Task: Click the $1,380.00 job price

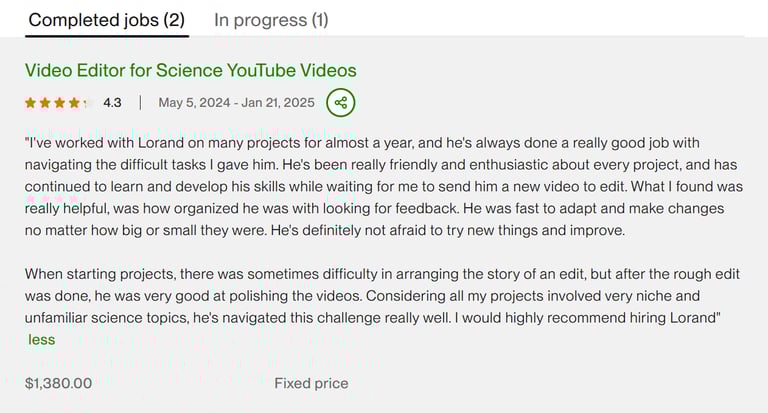Action: tap(58, 383)
